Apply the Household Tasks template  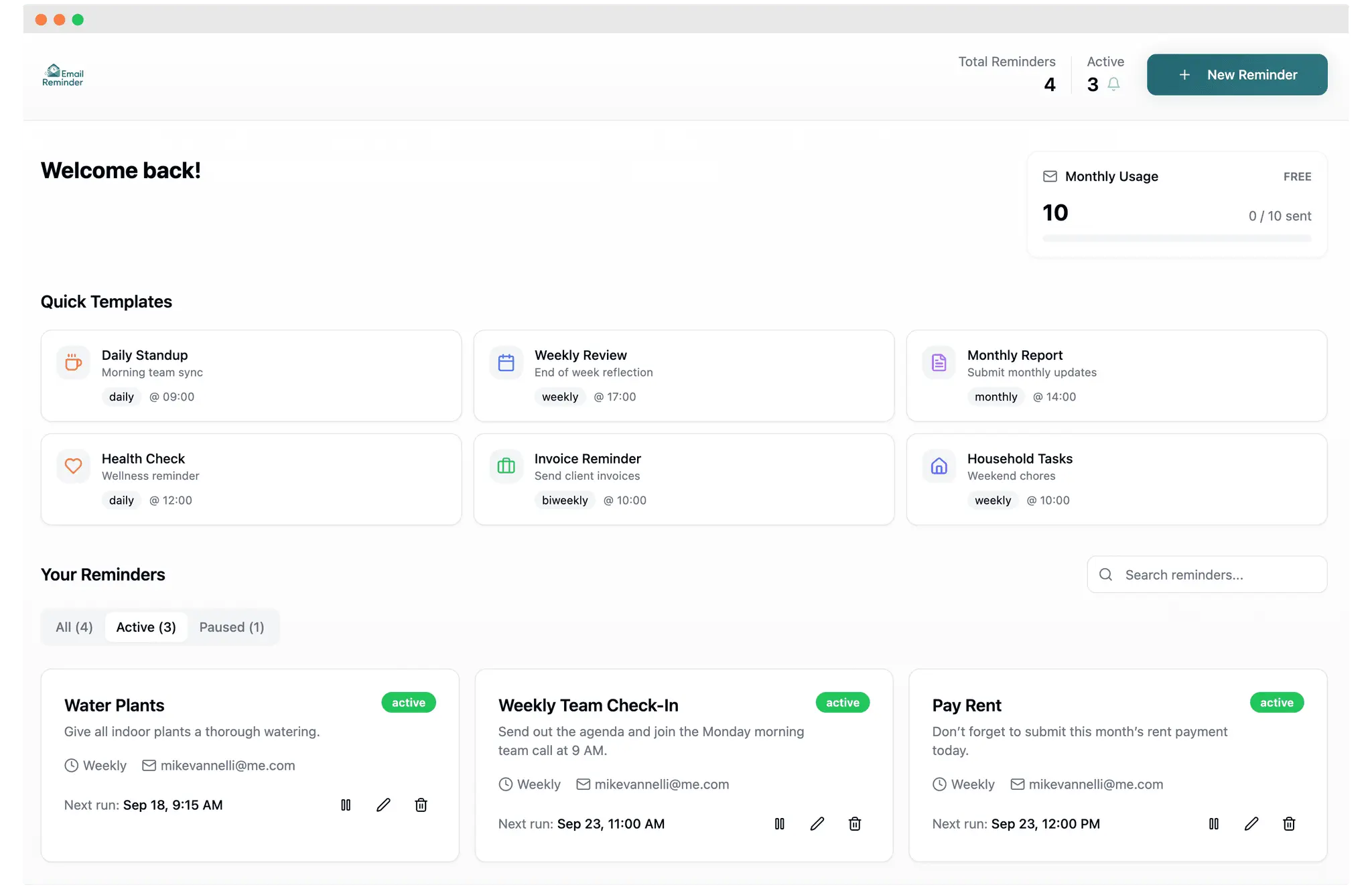[1117, 479]
